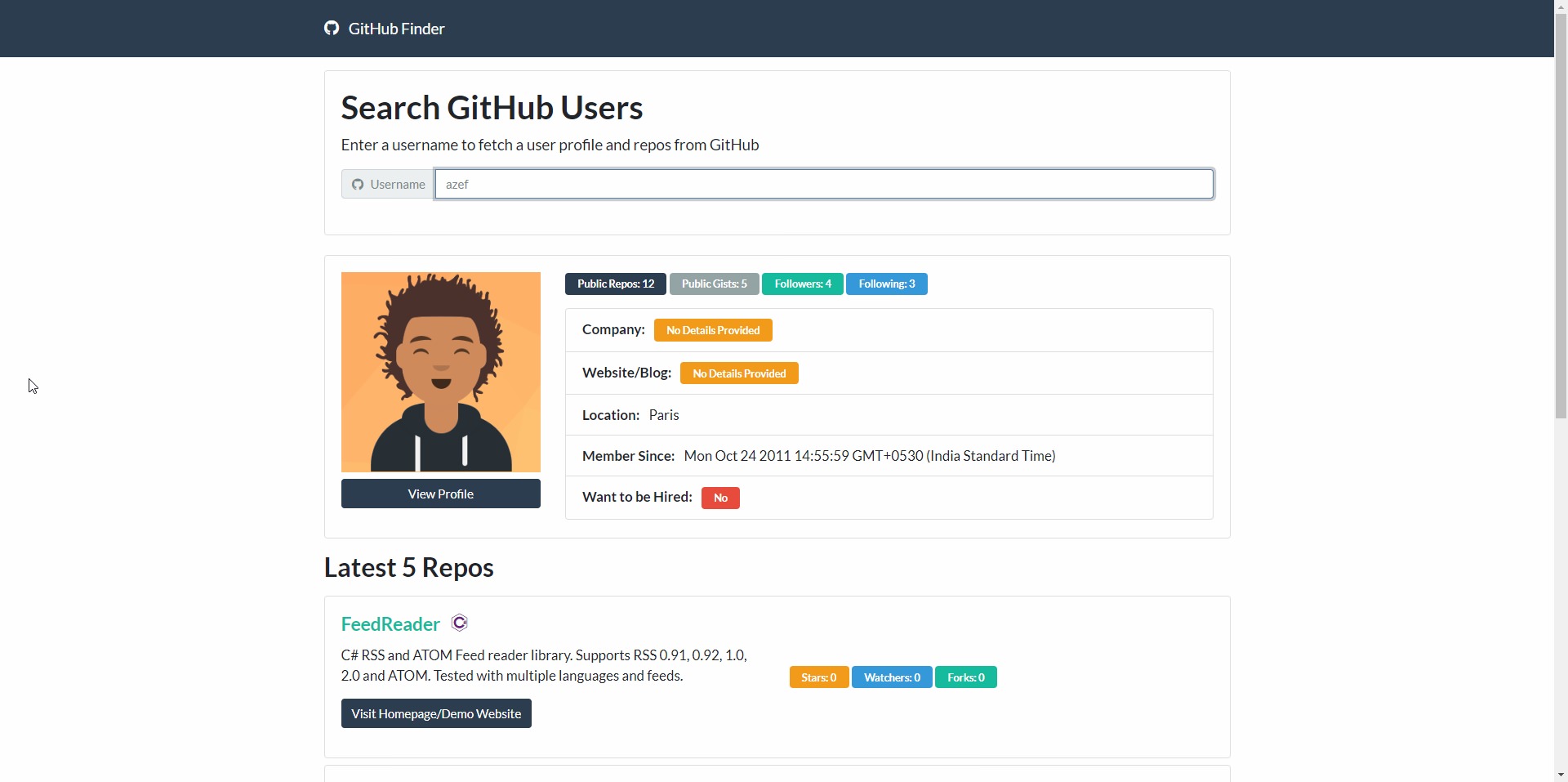Click the Stars: 0 badge
This screenshot has height=782, width=1568.
(819, 677)
